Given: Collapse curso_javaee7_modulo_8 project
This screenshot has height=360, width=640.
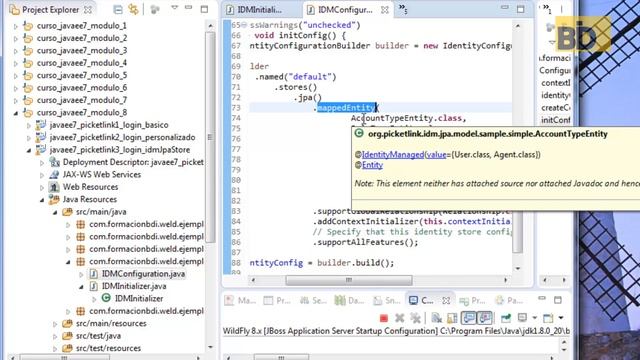Looking at the screenshot, I should click(16, 113).
